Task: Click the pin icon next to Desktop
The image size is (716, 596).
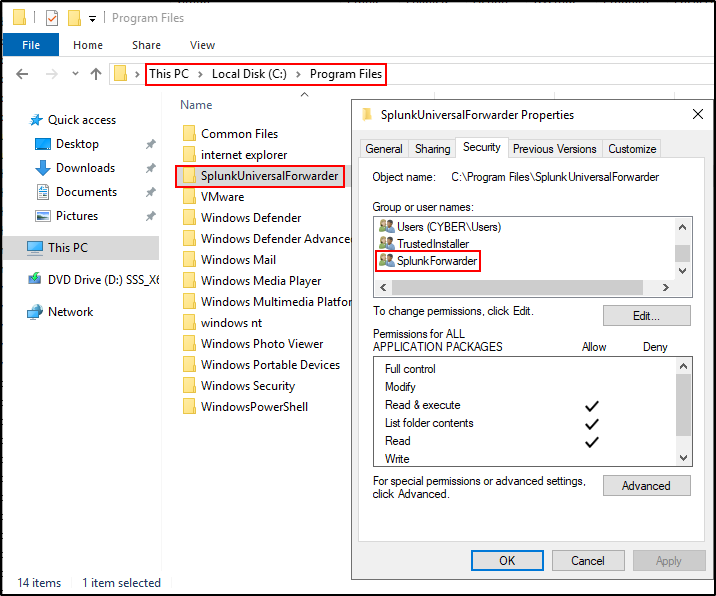Action: (x=151, y=144)
